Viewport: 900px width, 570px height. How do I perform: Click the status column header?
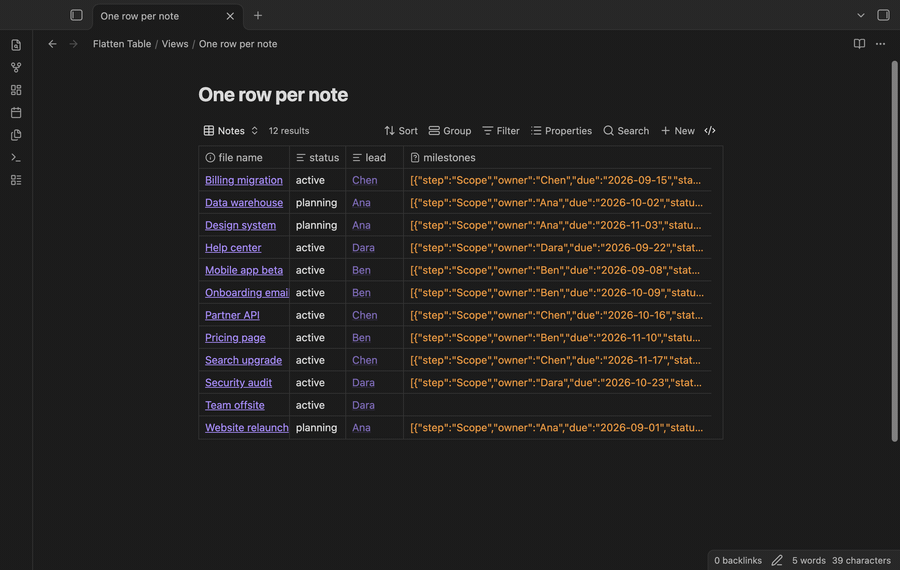pos(317,157)
